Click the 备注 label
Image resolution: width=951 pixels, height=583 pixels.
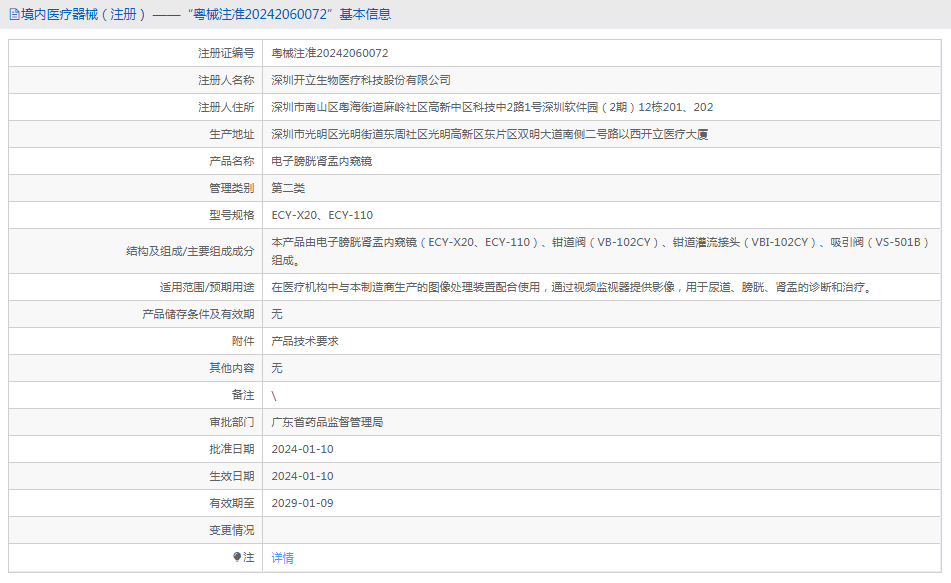243,395
